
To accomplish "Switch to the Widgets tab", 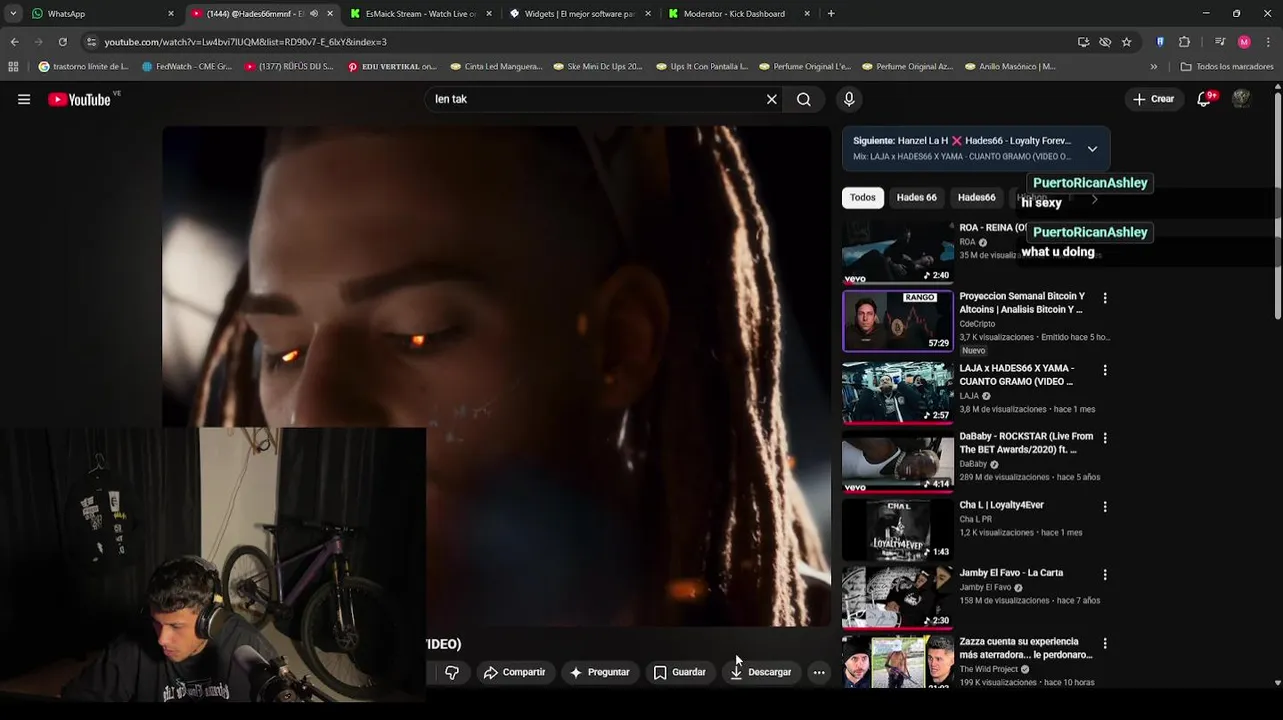I will point(580,14).
